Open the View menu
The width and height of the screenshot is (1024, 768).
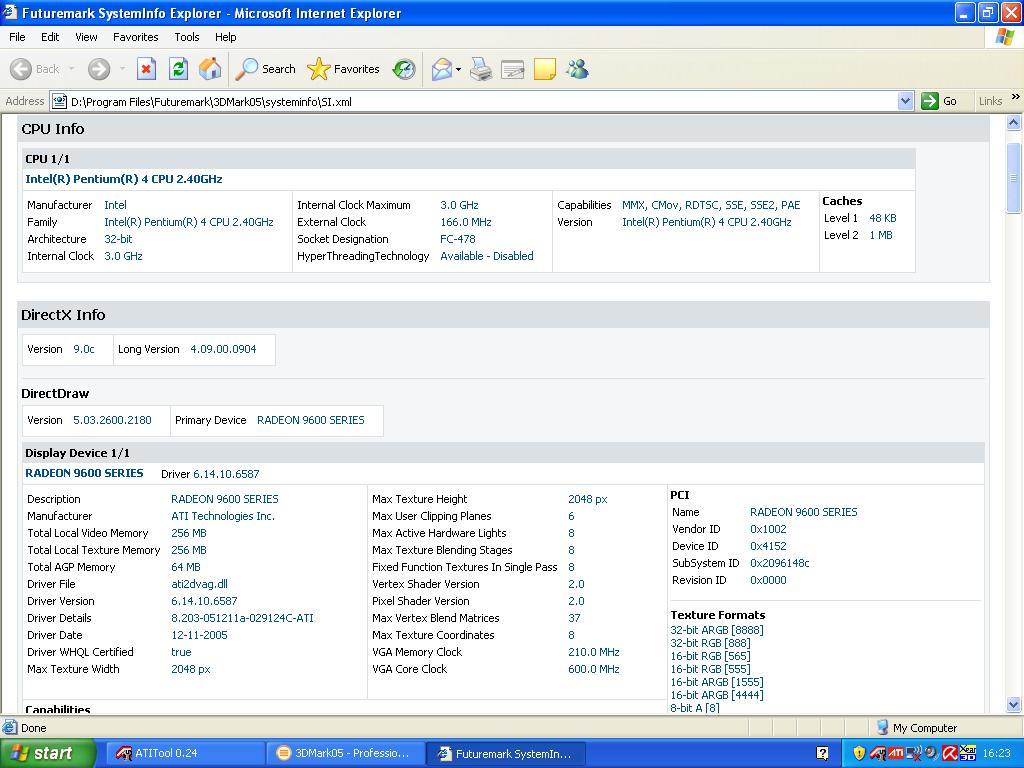(86, 37)
